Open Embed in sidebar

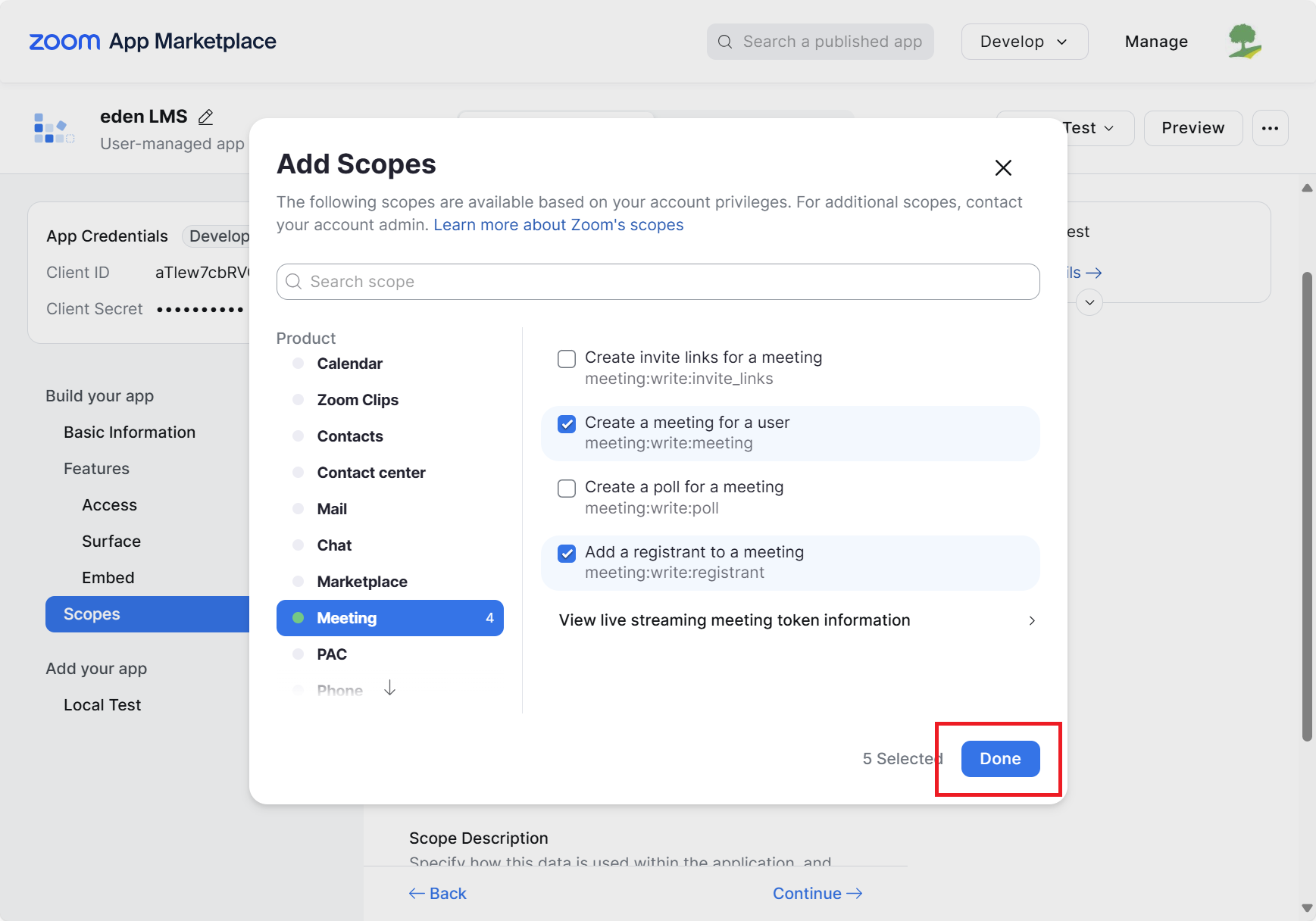point(108,578)
